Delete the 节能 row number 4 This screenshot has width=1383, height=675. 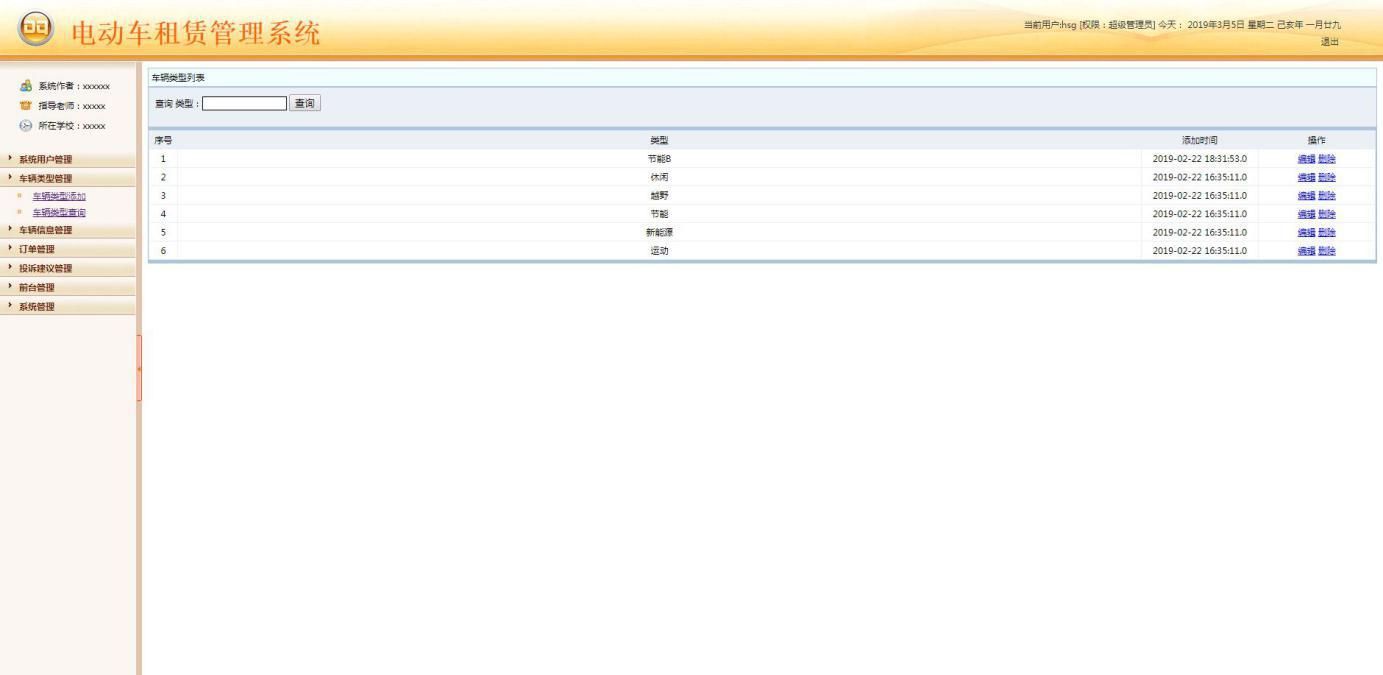pyautogui.click(x=1327, y=214)
